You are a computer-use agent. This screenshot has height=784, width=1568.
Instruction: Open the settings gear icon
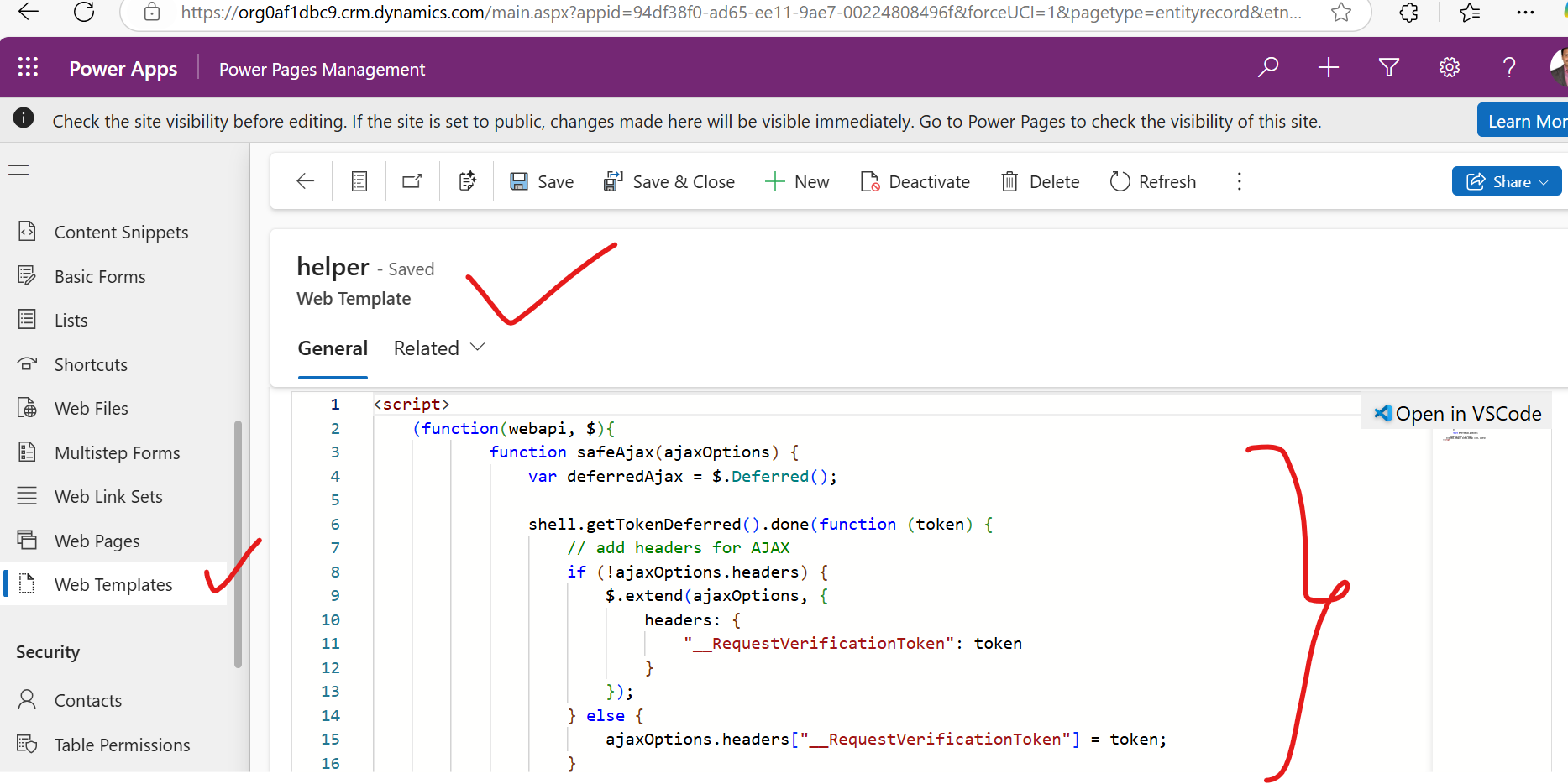[1449, 67]
